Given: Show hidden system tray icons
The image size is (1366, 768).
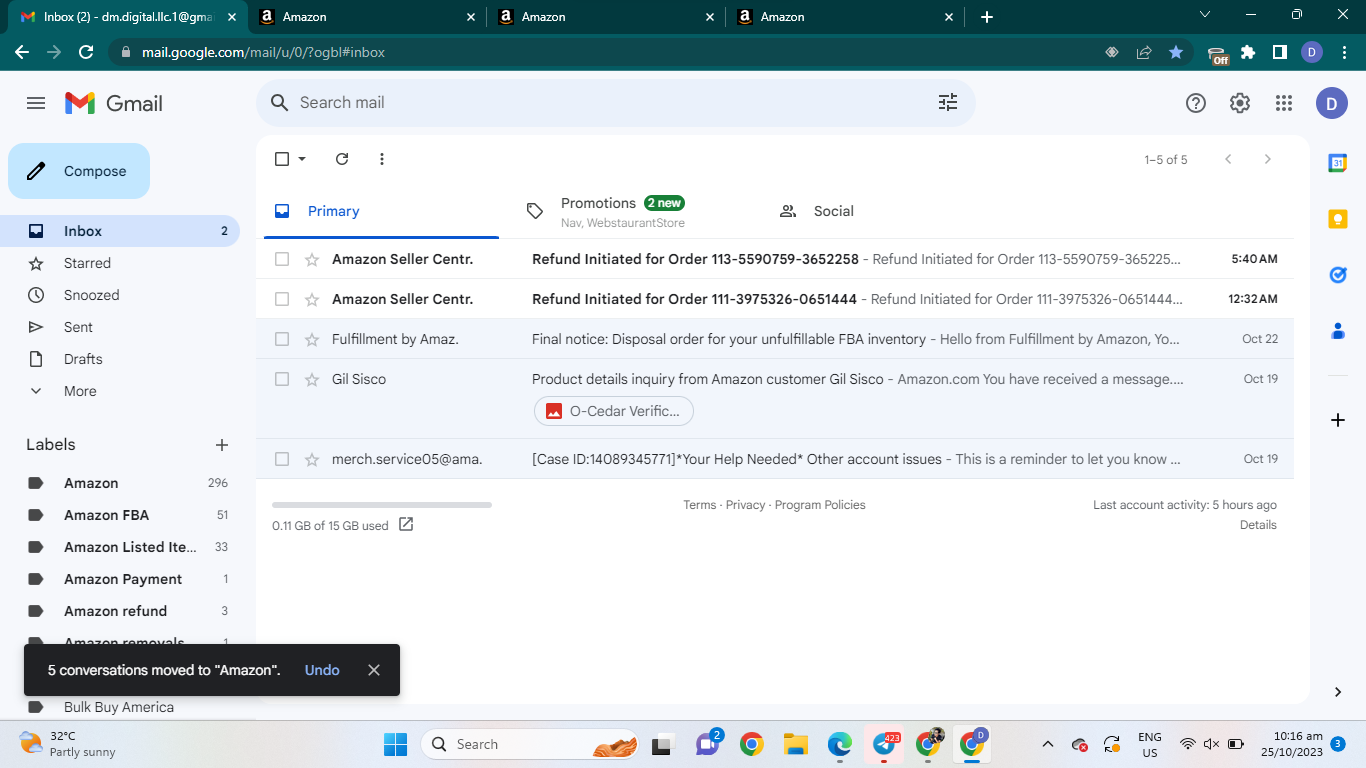Looking at the screenshot, I should click(1048, 744).
